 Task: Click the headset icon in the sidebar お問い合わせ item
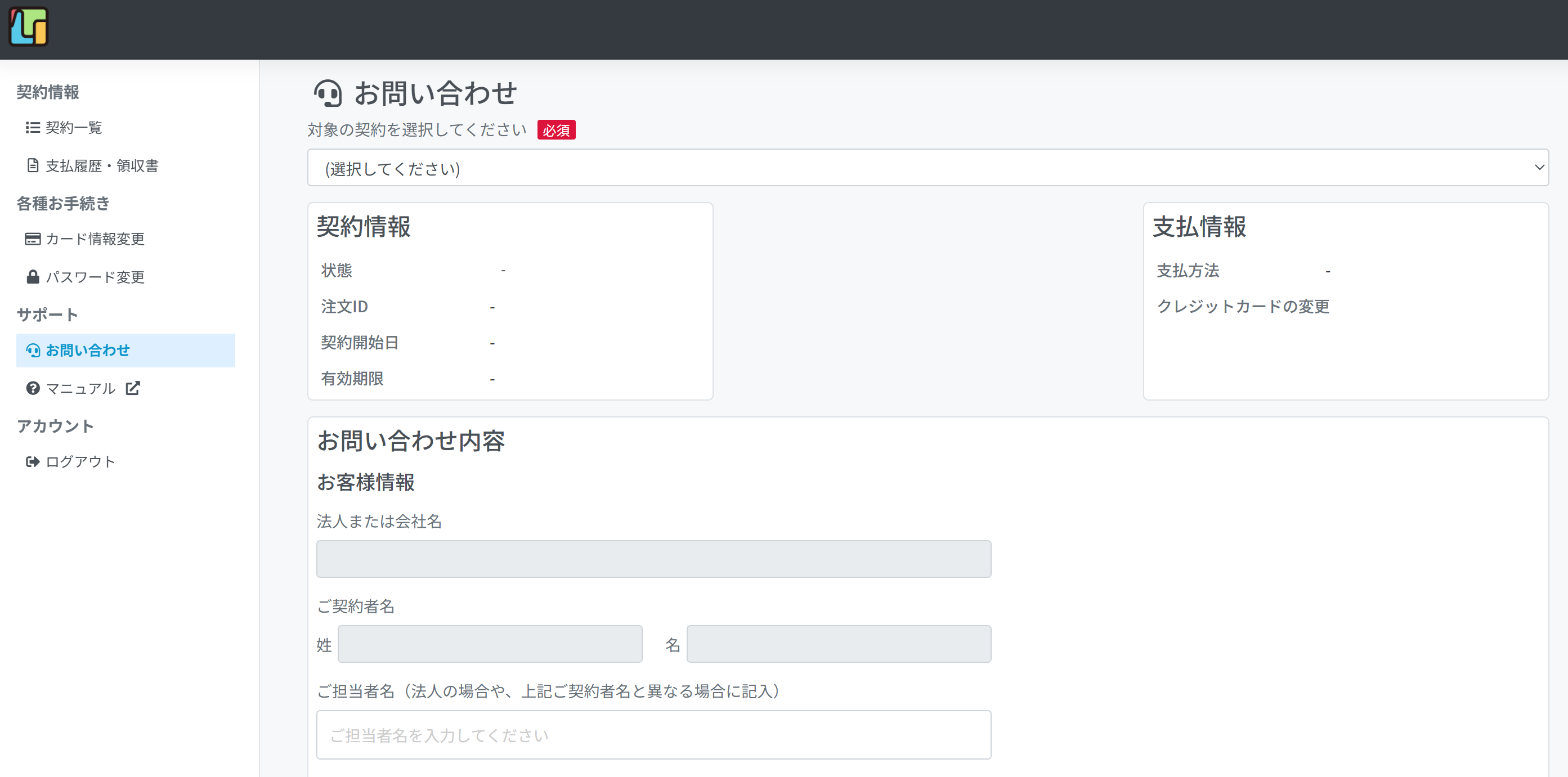(x=33, y=351)
